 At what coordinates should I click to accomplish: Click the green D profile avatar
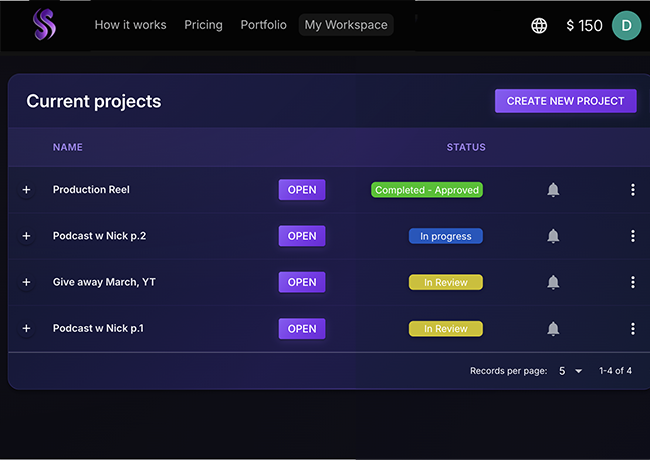[626, 25]
